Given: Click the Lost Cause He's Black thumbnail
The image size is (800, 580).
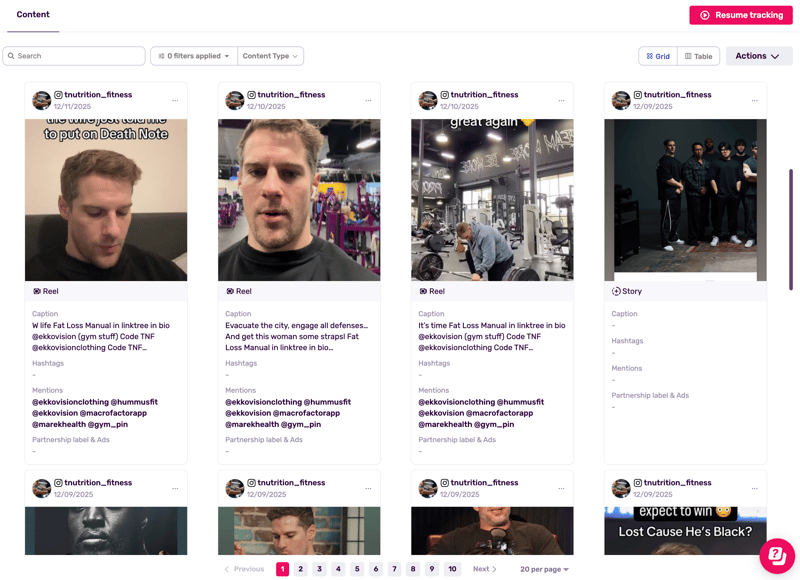Looking at the screenshot, I should click(x=685, y=531).
